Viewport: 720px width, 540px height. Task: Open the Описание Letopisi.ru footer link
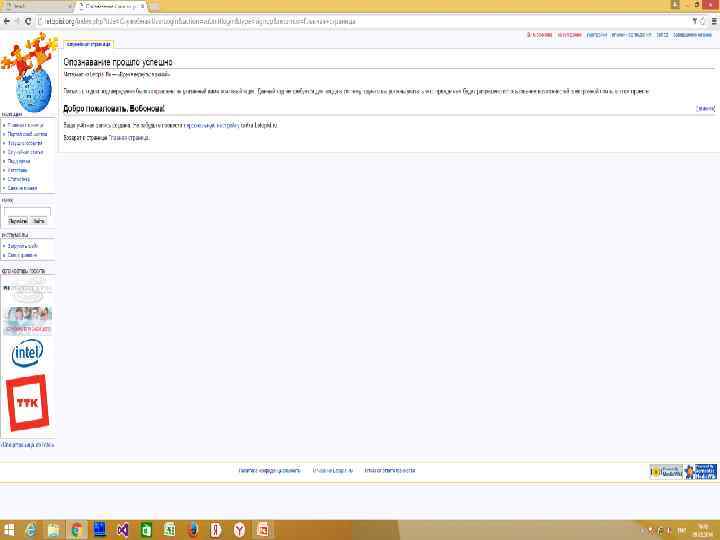click(333, 471)
